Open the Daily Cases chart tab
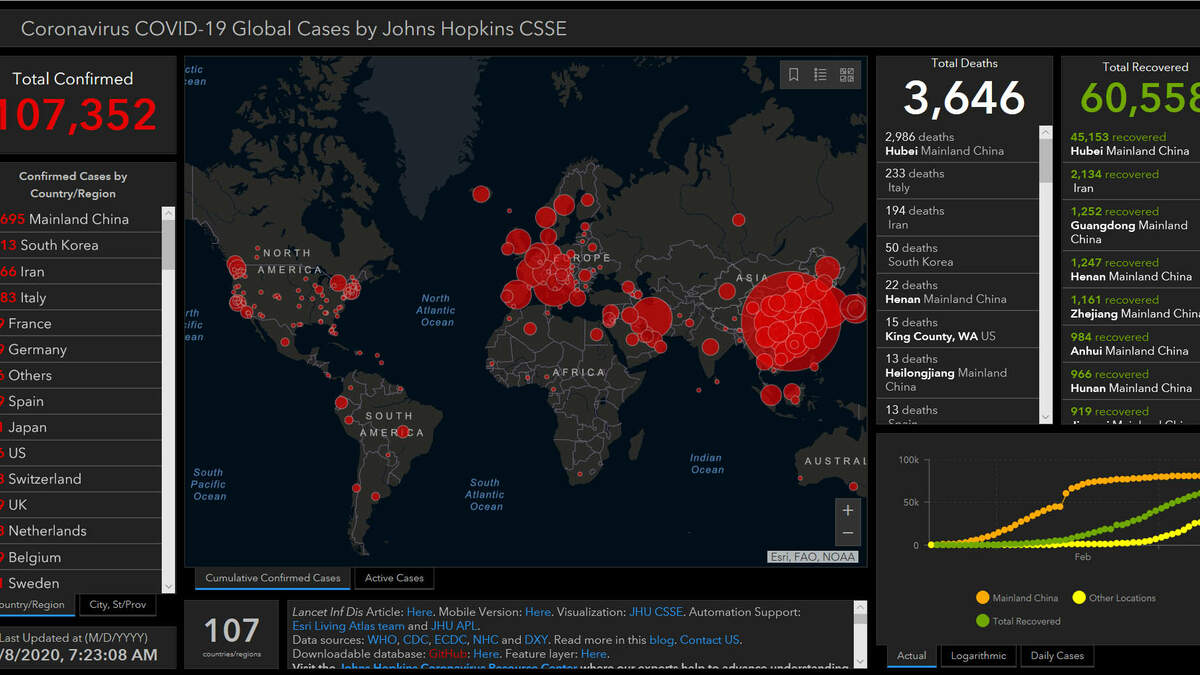 [1056, 656]
